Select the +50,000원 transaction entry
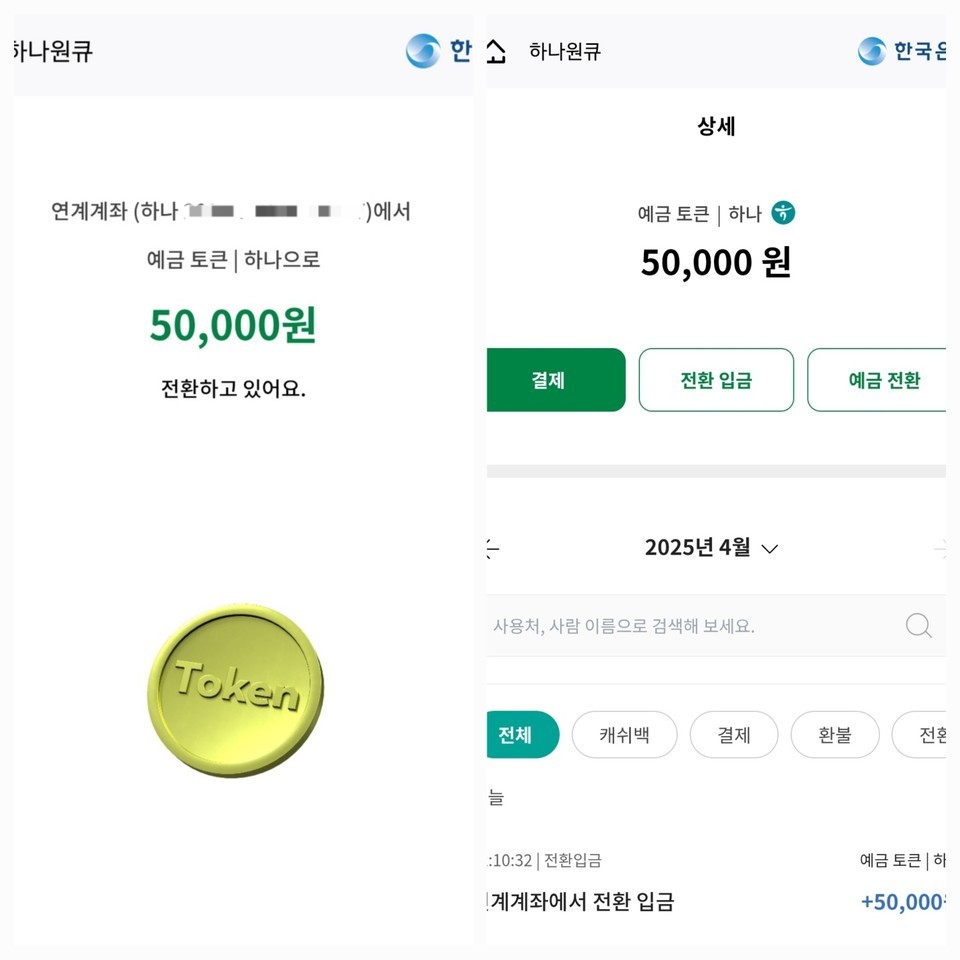 tap(905, 902)
